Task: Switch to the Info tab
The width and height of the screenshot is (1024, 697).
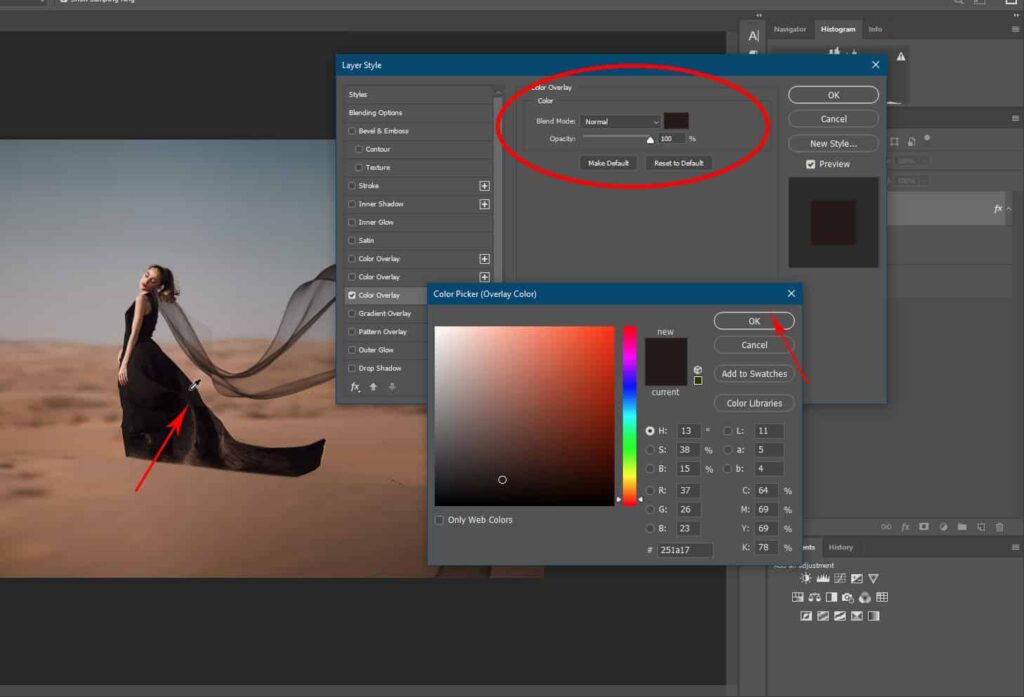Action: [x=875, y=29]
